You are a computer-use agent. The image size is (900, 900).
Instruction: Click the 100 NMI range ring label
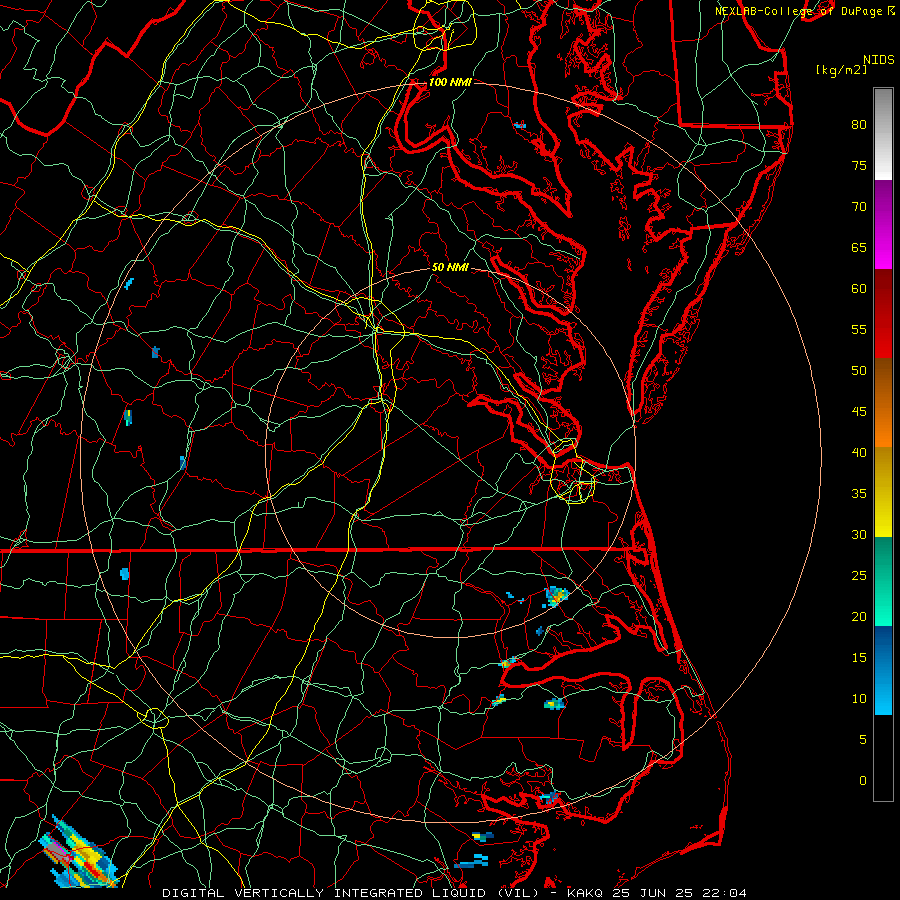(x=450, y=82)
